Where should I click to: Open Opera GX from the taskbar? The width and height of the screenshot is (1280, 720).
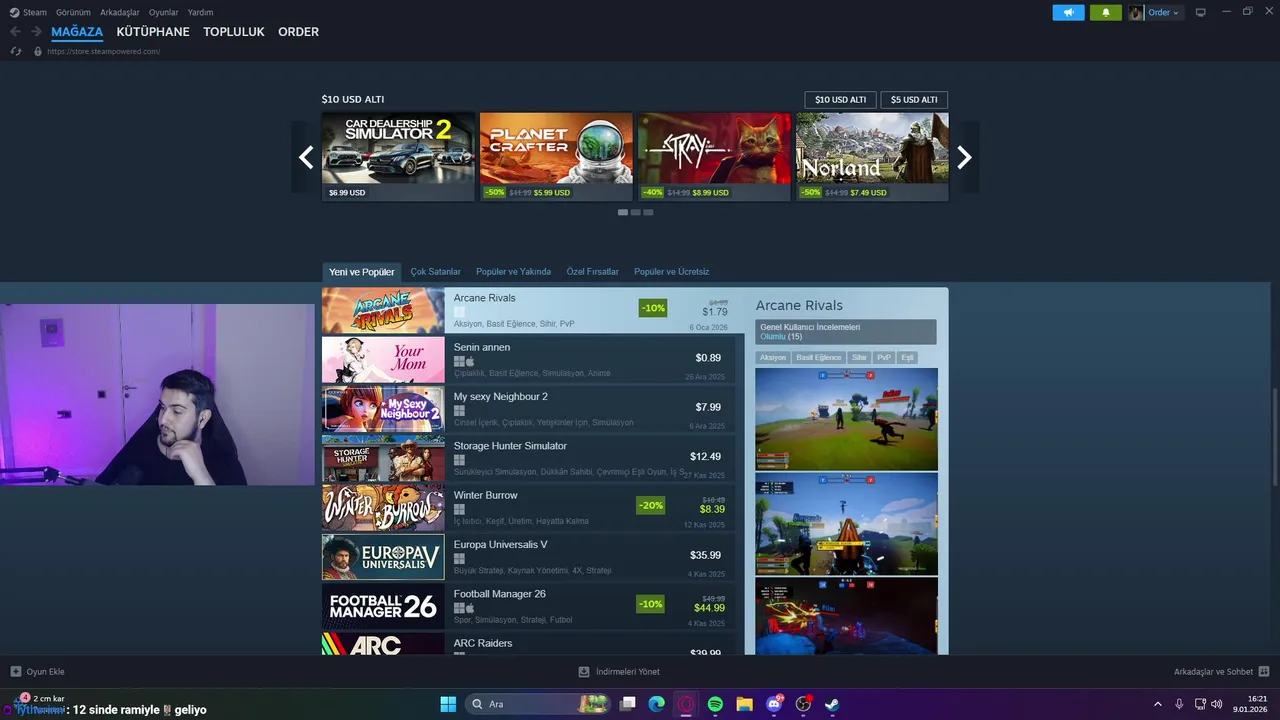tap(686, 704)
